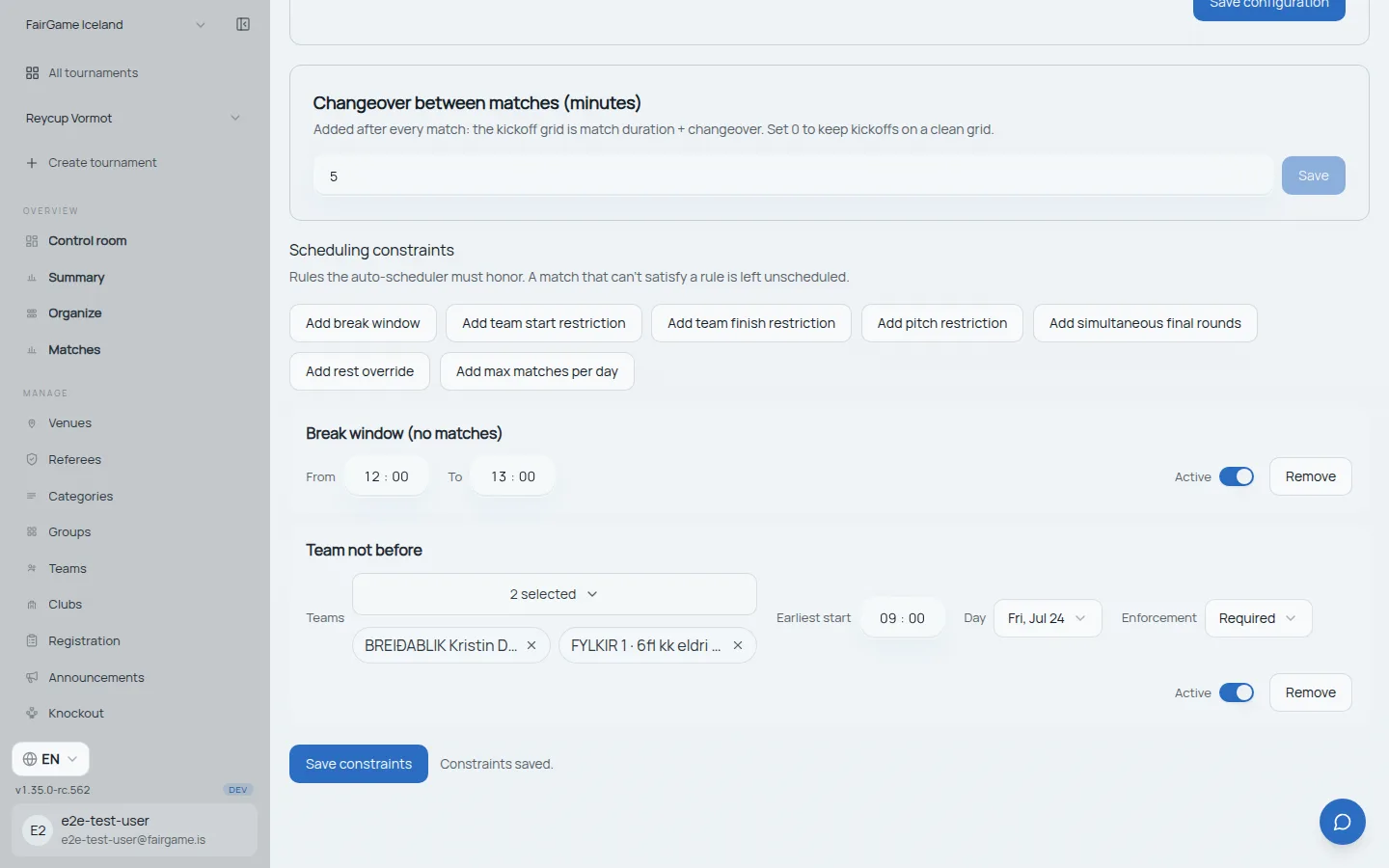The width and height of the screenshot is (1389, 868).
Task: Click the Organize sidebar icon
Action: click(32, 313)
